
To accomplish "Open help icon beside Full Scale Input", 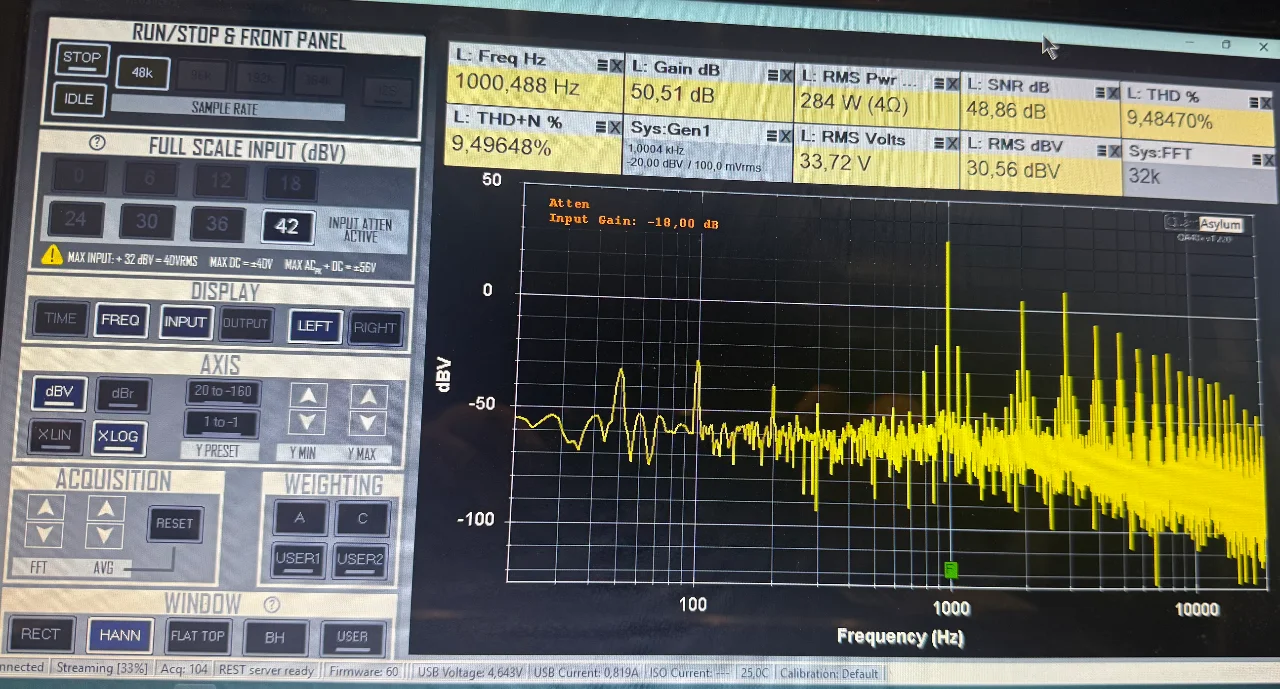I will tap(97, 143).
